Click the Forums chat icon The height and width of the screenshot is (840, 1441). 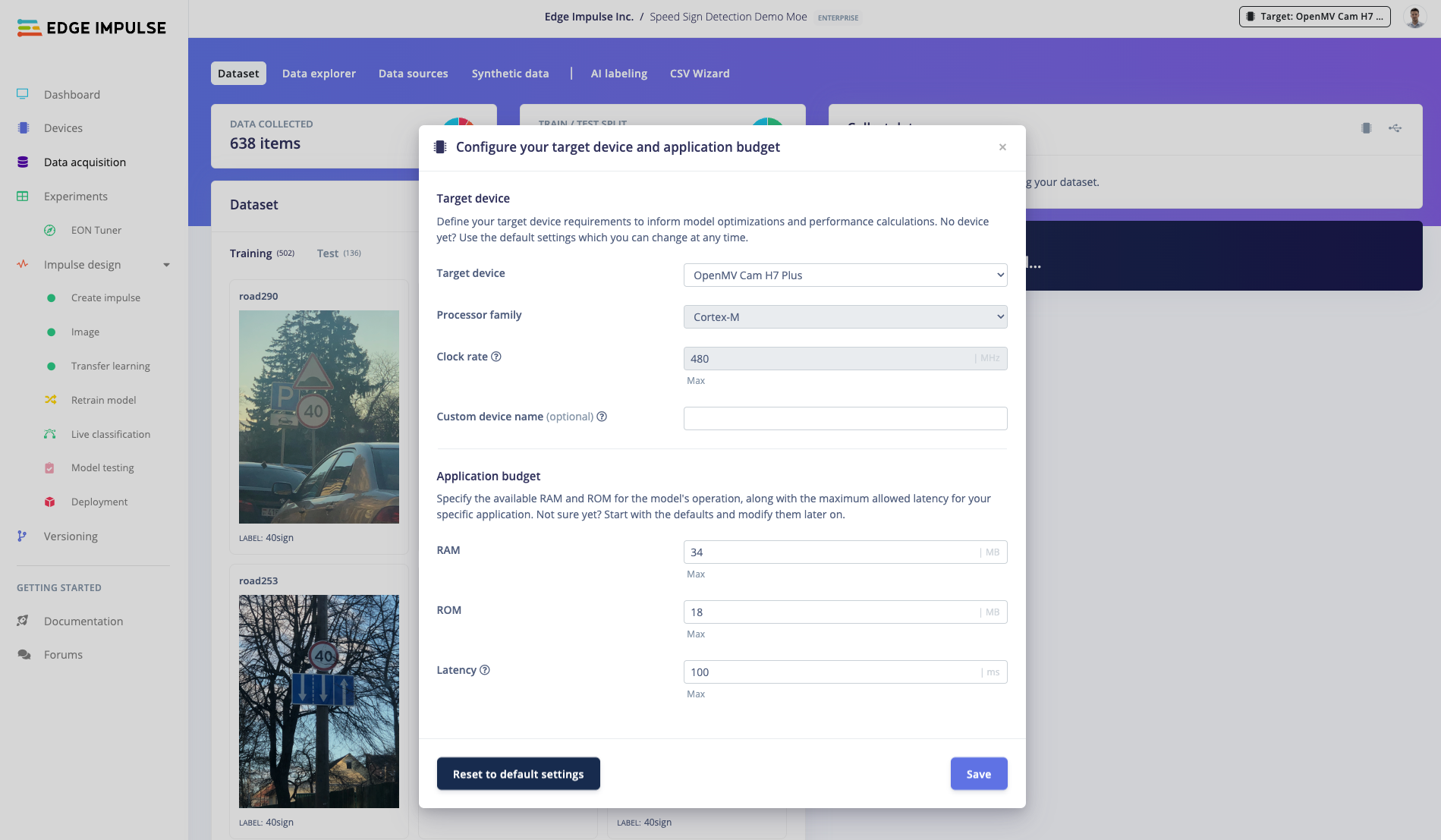[24, 654]
